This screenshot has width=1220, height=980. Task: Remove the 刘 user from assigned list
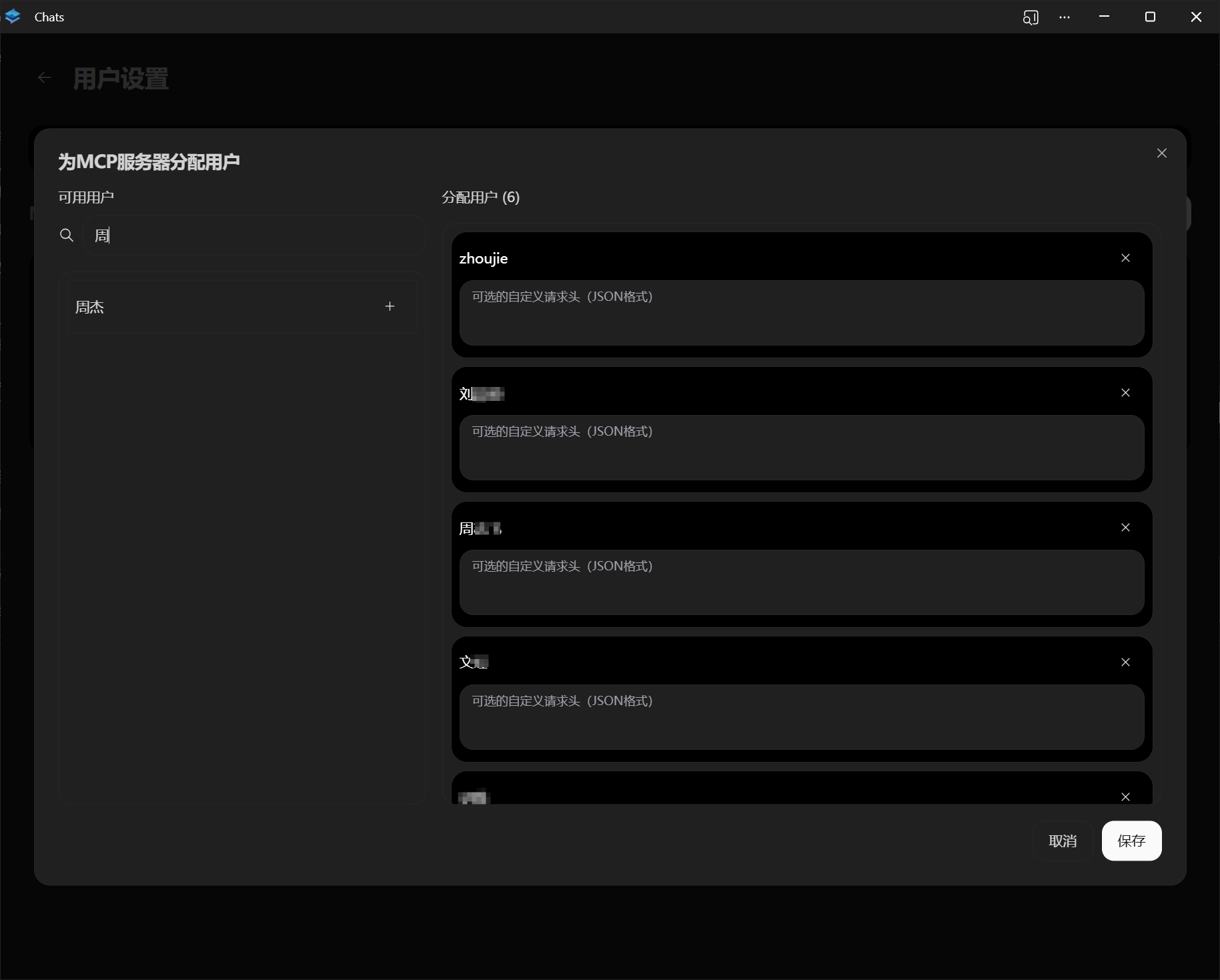tap(1126, 393)
